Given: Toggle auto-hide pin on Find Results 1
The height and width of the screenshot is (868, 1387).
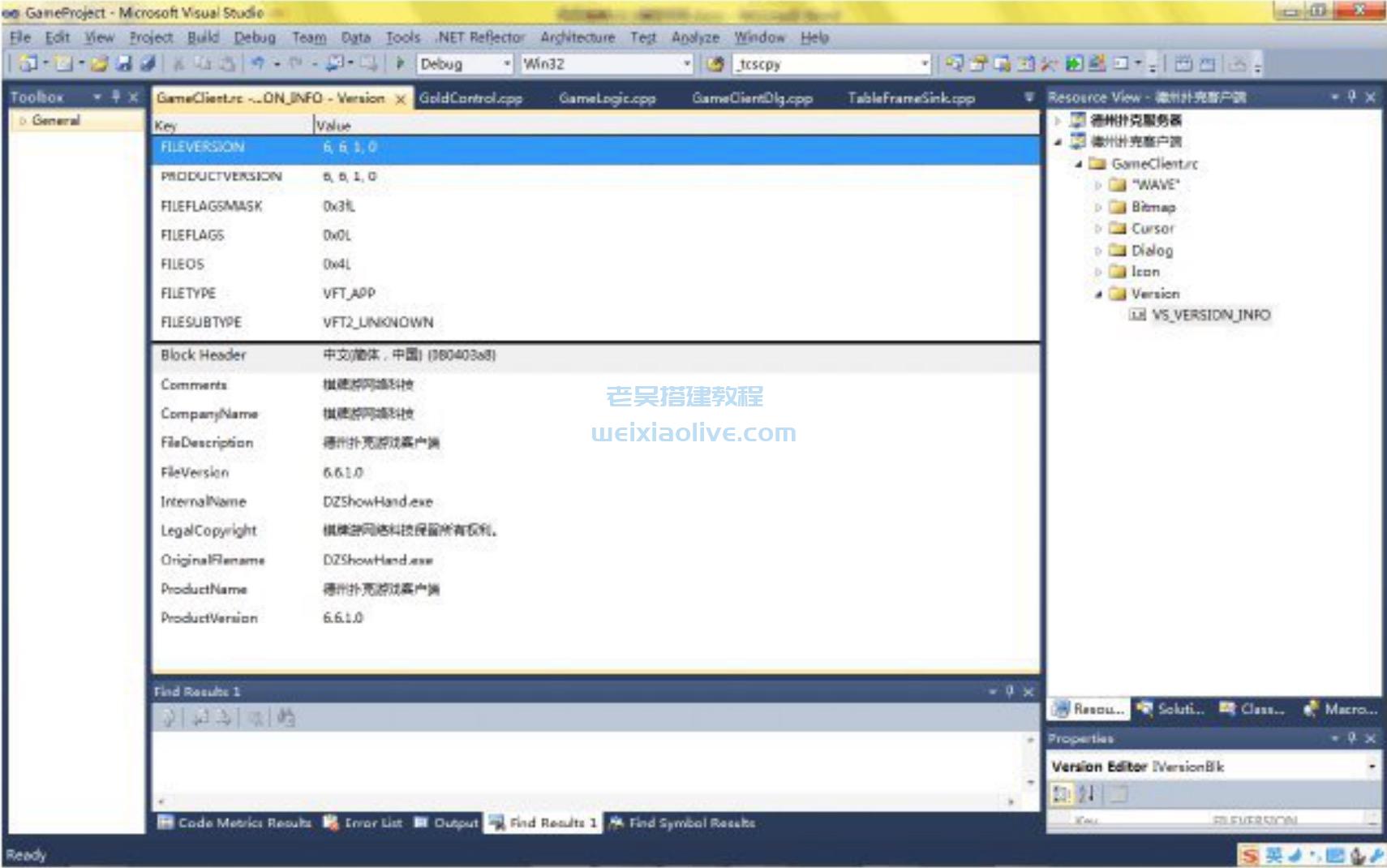Looking at the screenshot, I should (x=1010, y=692).
